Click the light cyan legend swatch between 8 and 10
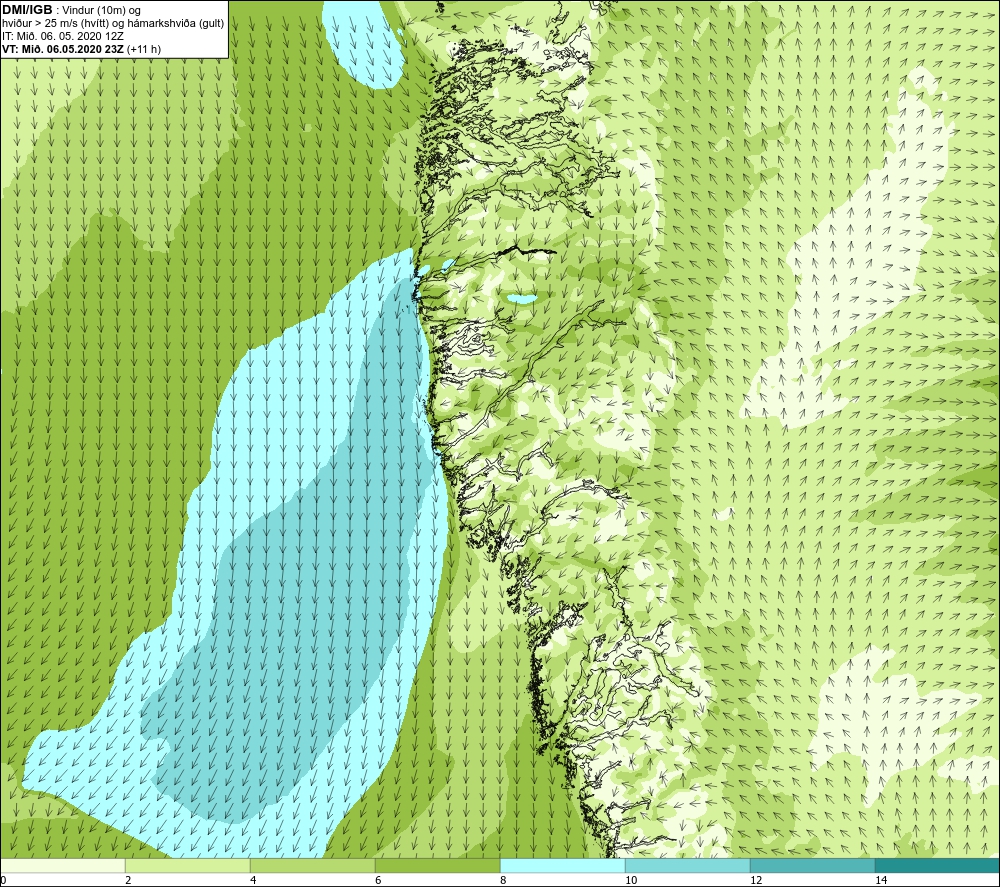Viewport: 1000px width, 887px height. pyautogui.click(x=562, y=865)
